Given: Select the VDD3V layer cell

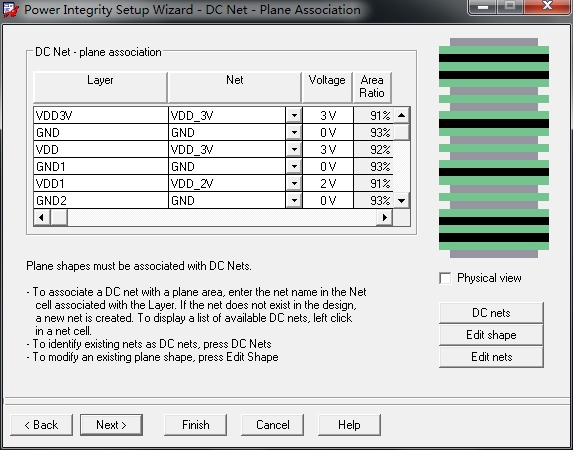Looking at the screenshot, I should 101,116.
